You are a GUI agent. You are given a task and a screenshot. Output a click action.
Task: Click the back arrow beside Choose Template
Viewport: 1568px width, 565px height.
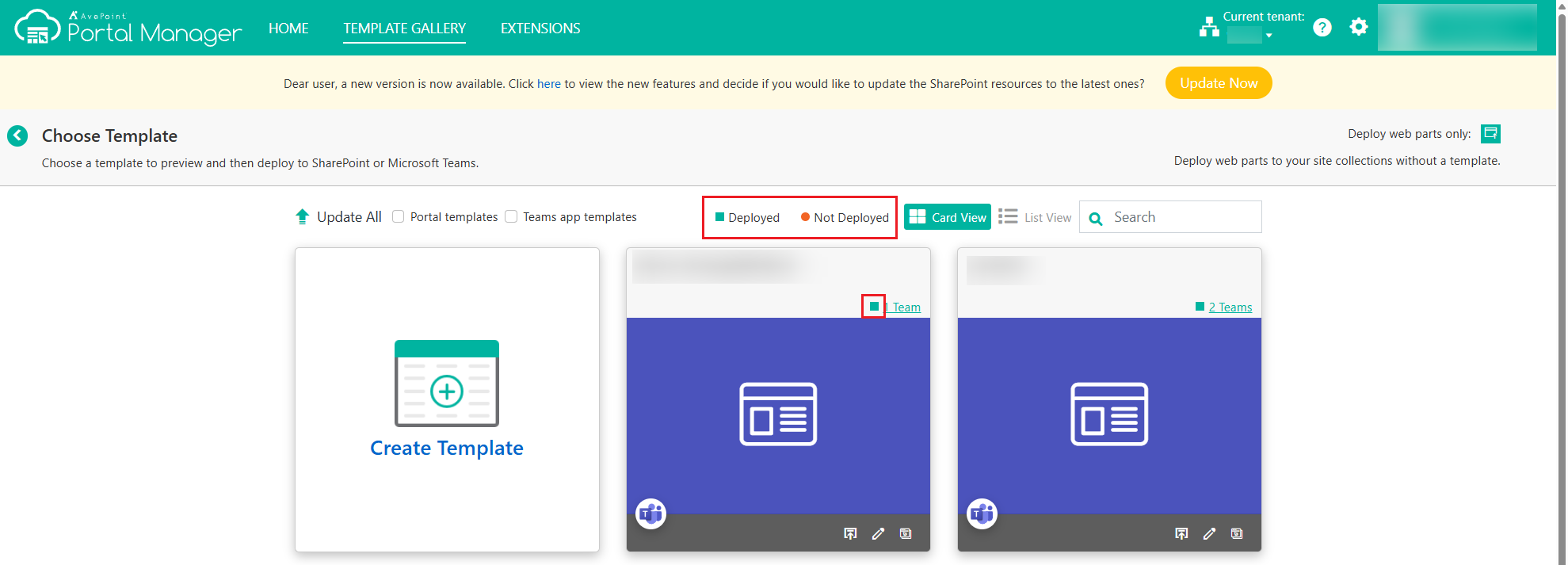pyautogui.click(x=17, y=136)
